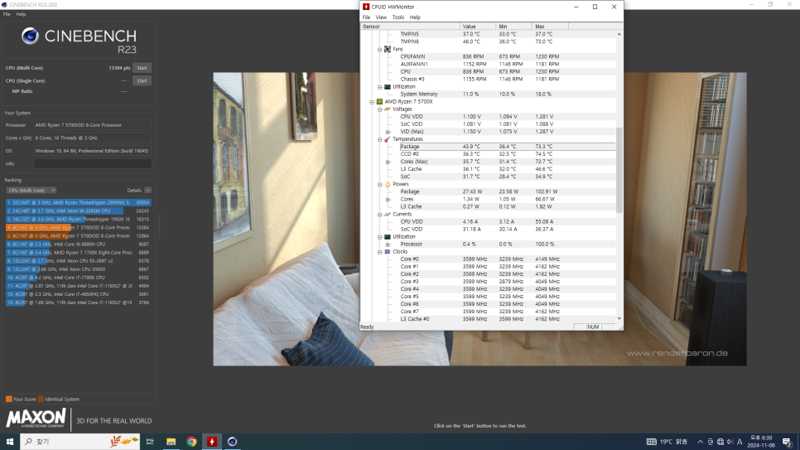Select ranking entry Ryzen Threadripper 2990WX
Viewport: 800px width, 450px height.
[78, 203]
